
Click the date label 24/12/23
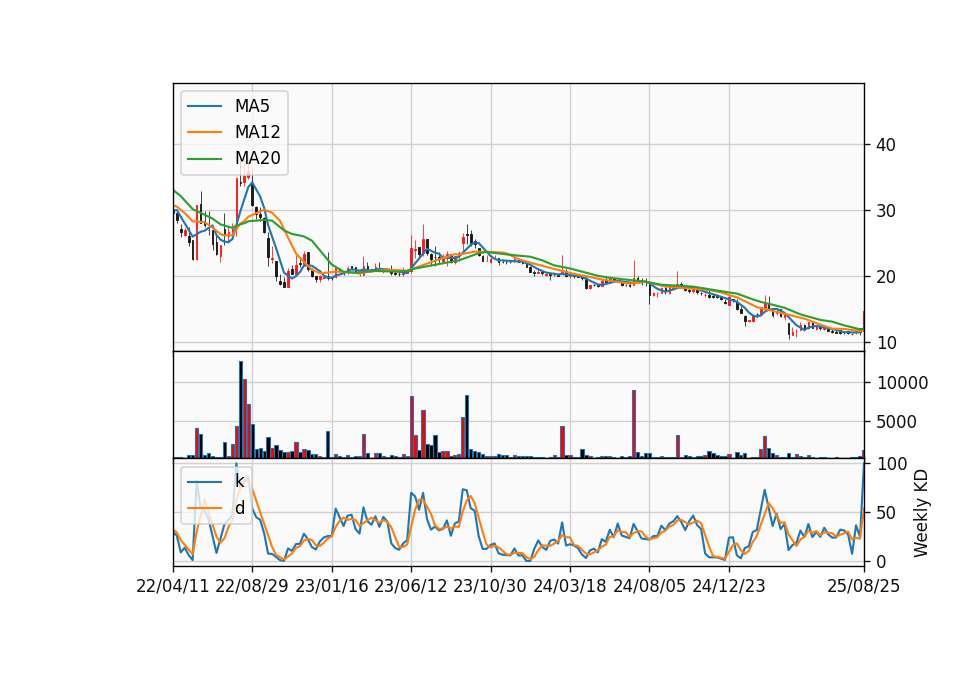[729, 586]
